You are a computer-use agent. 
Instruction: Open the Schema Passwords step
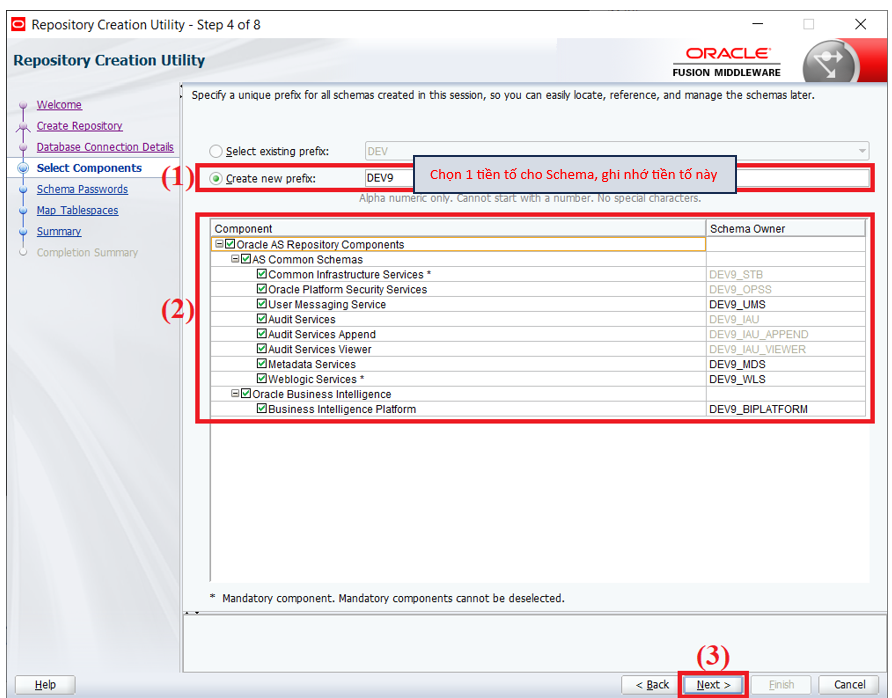tap(82, 189)
